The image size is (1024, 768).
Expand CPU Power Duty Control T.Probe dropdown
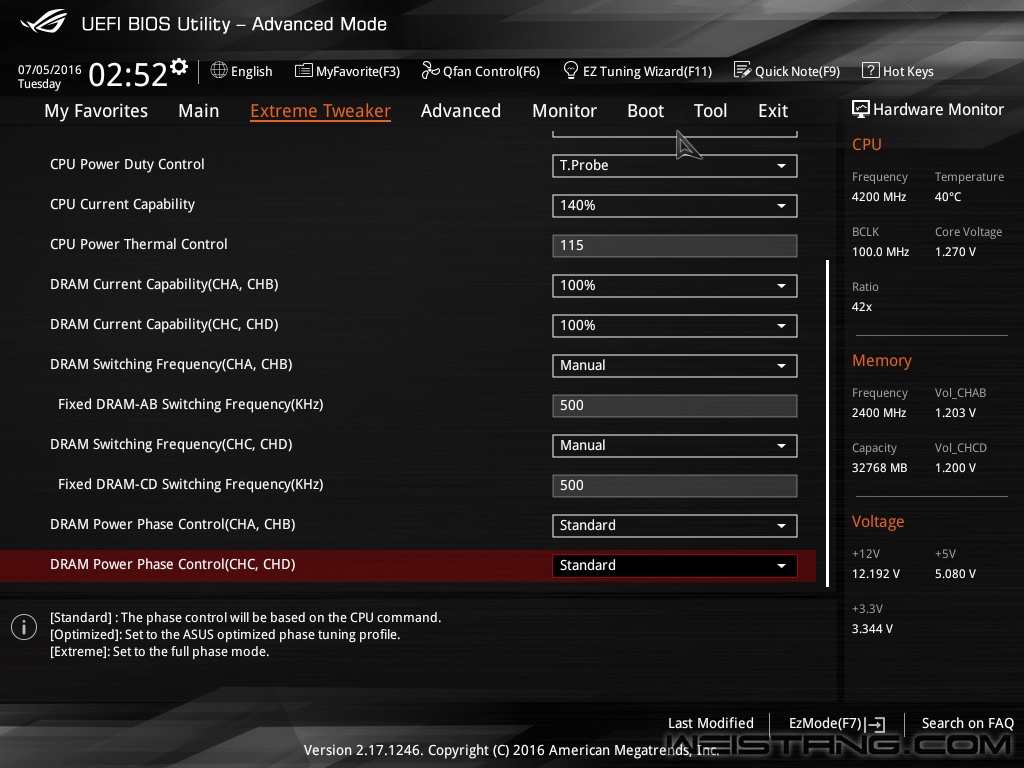[675, 166]
